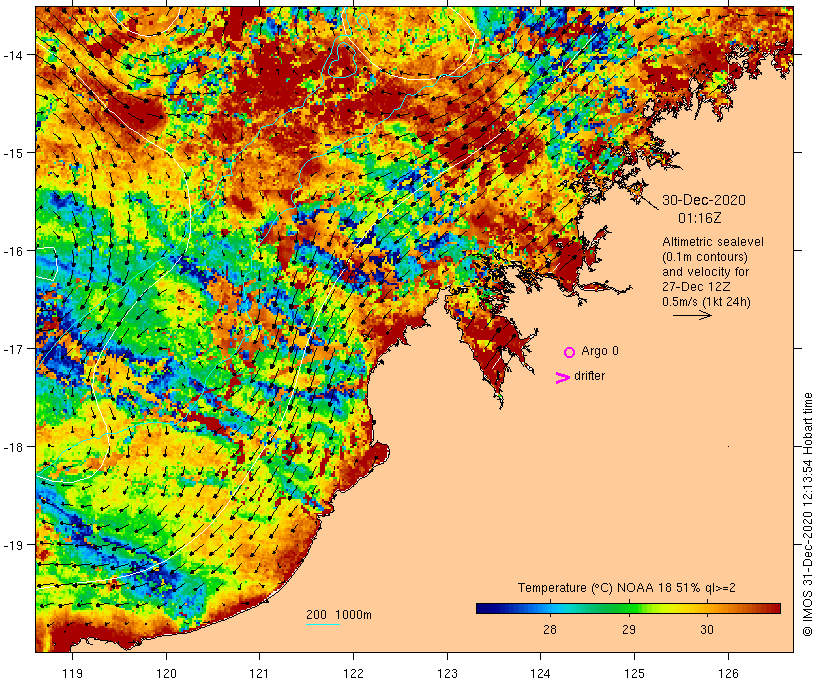Click the cyan 200m isobath legend line

point(323,624)
